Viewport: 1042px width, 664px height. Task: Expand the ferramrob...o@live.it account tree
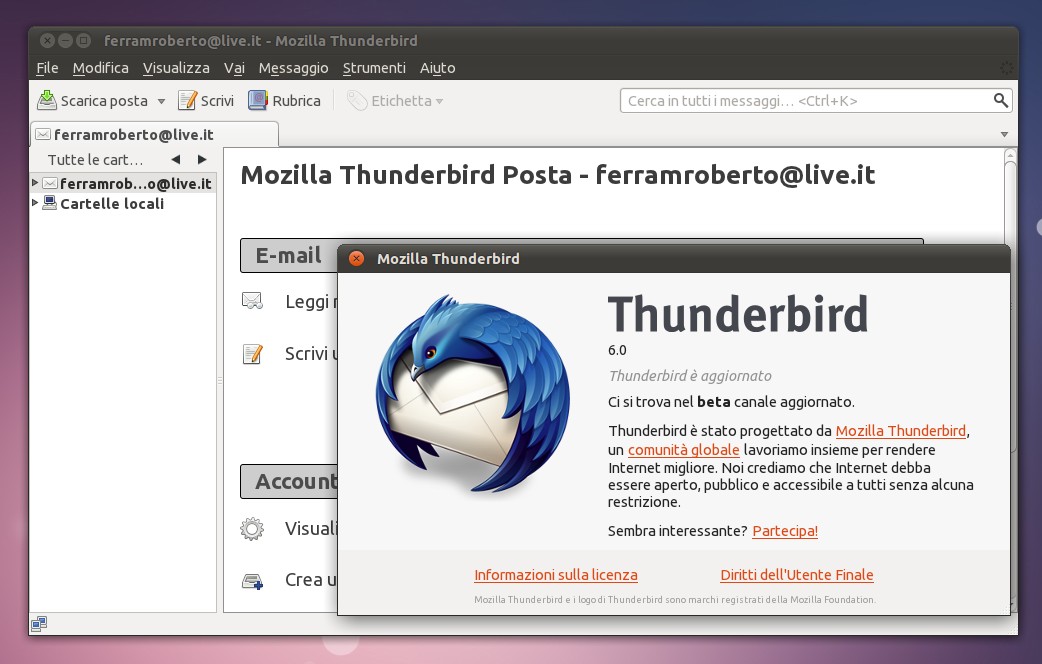(x=35, y=183)
